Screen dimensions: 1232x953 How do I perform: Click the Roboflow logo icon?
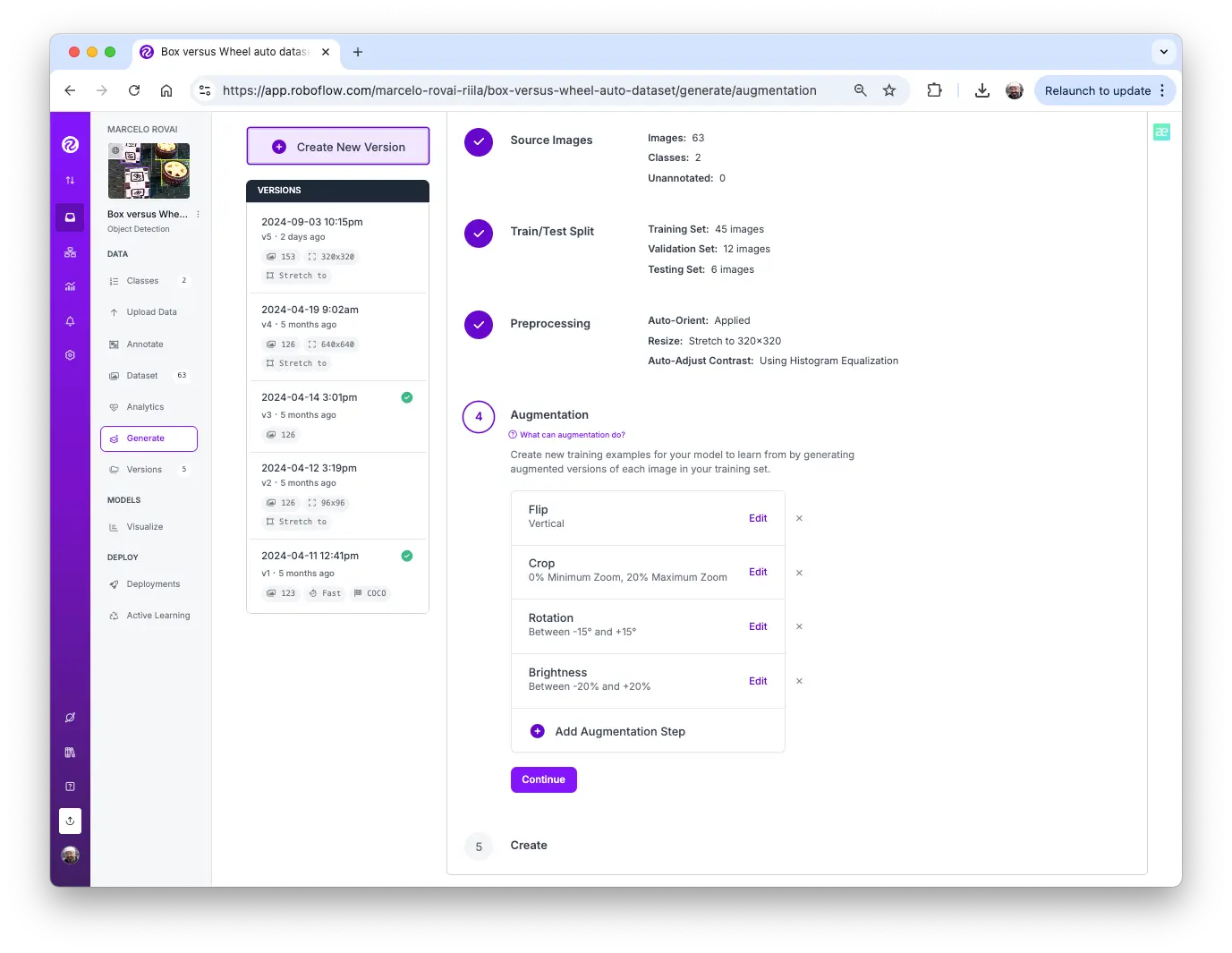[x=70, y=145]
